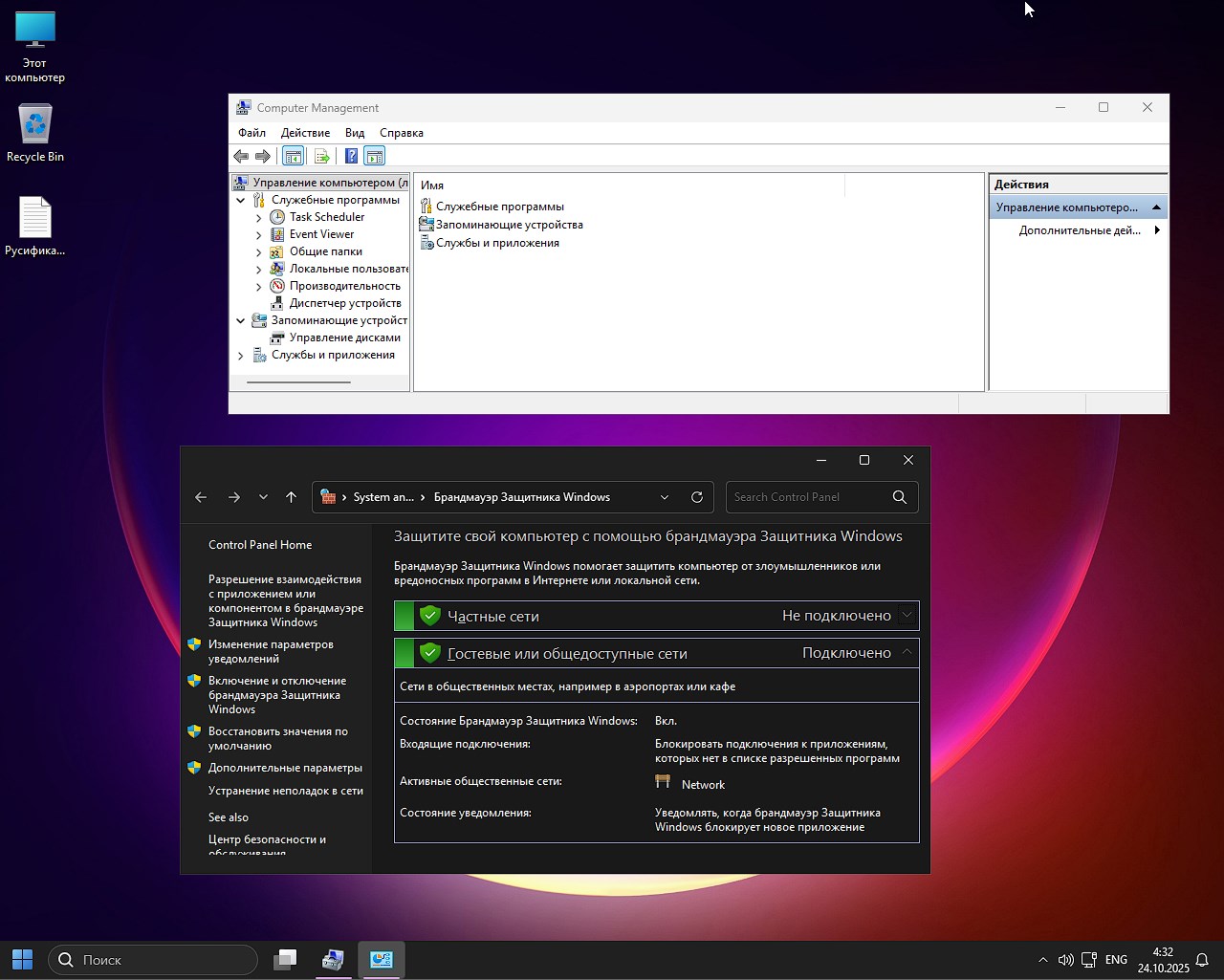
Task: Select Device Manager (Диспетчер устройств) node
Action: 344,303
